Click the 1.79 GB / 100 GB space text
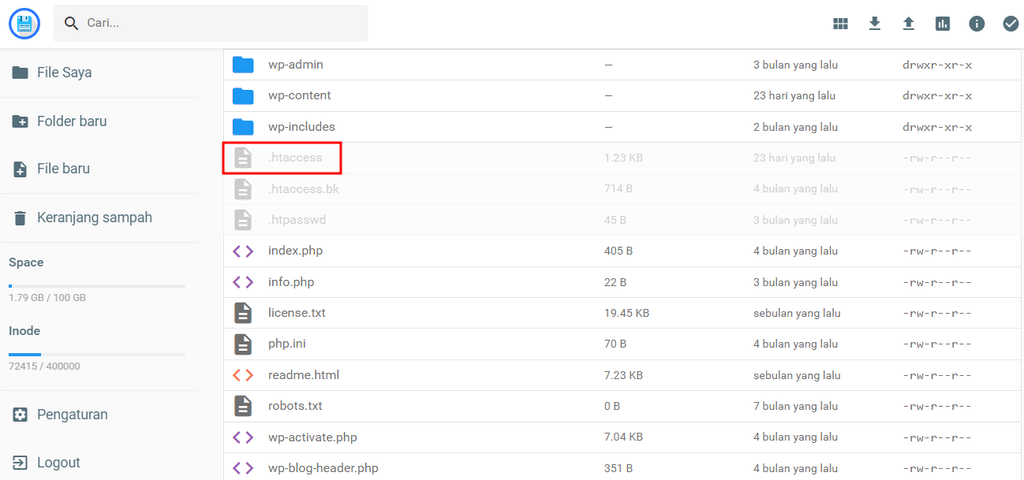Viewport: 1024px width, 480px height. (x=47, y=298)
